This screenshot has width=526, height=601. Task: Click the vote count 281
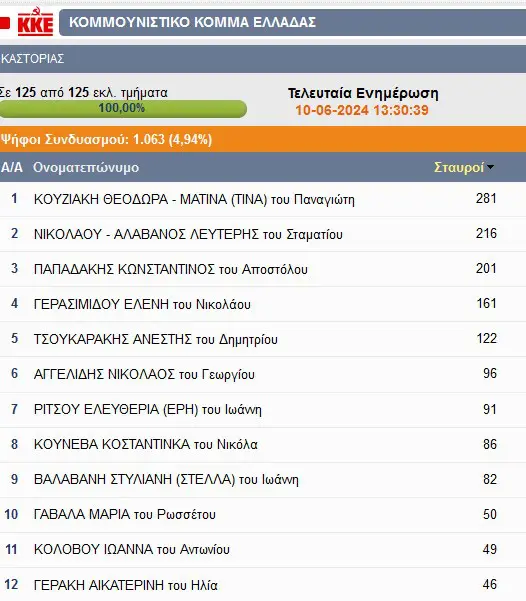pyautogui.click(x=486, y=199)
